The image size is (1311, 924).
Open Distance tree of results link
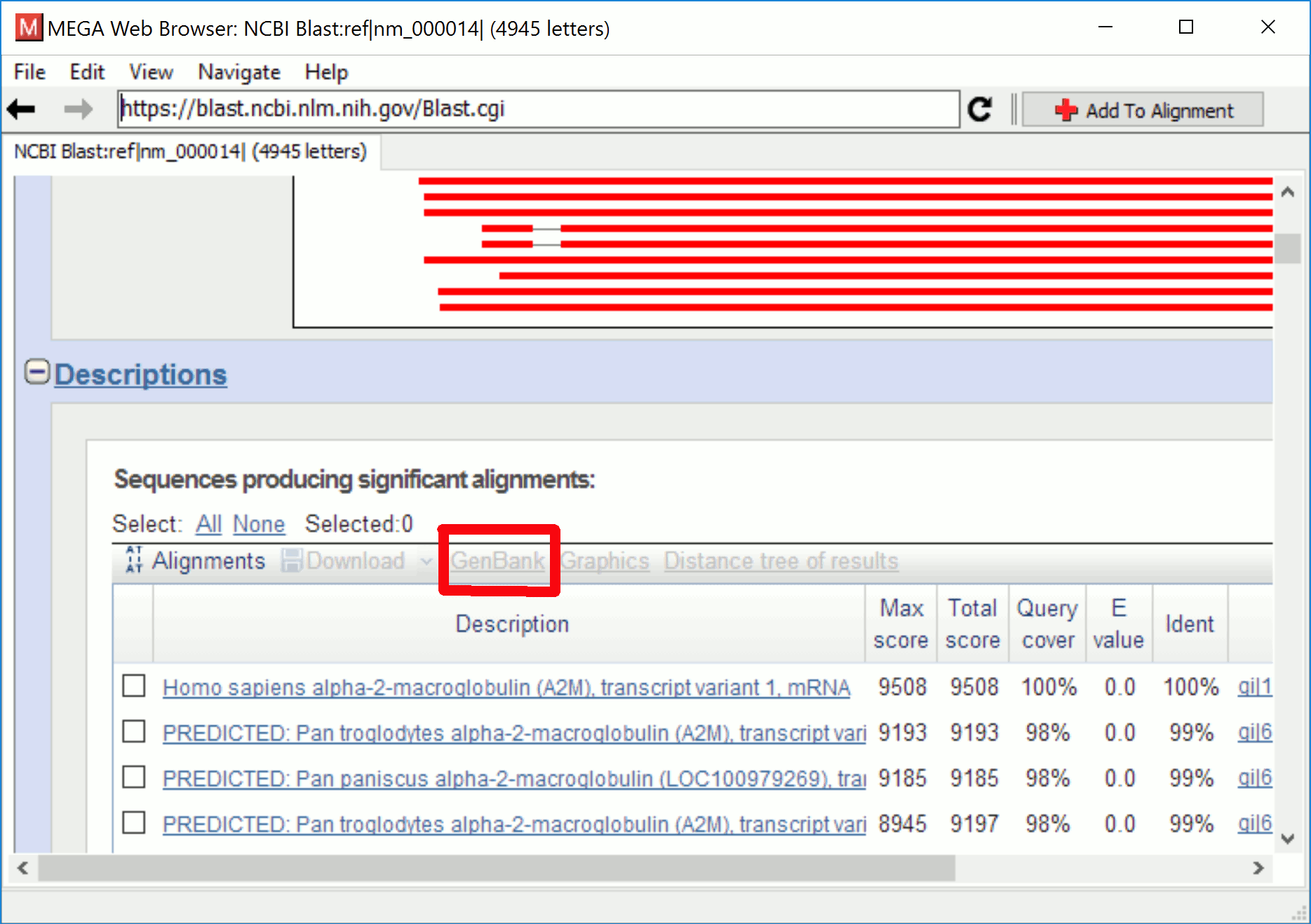pos(781,561)
